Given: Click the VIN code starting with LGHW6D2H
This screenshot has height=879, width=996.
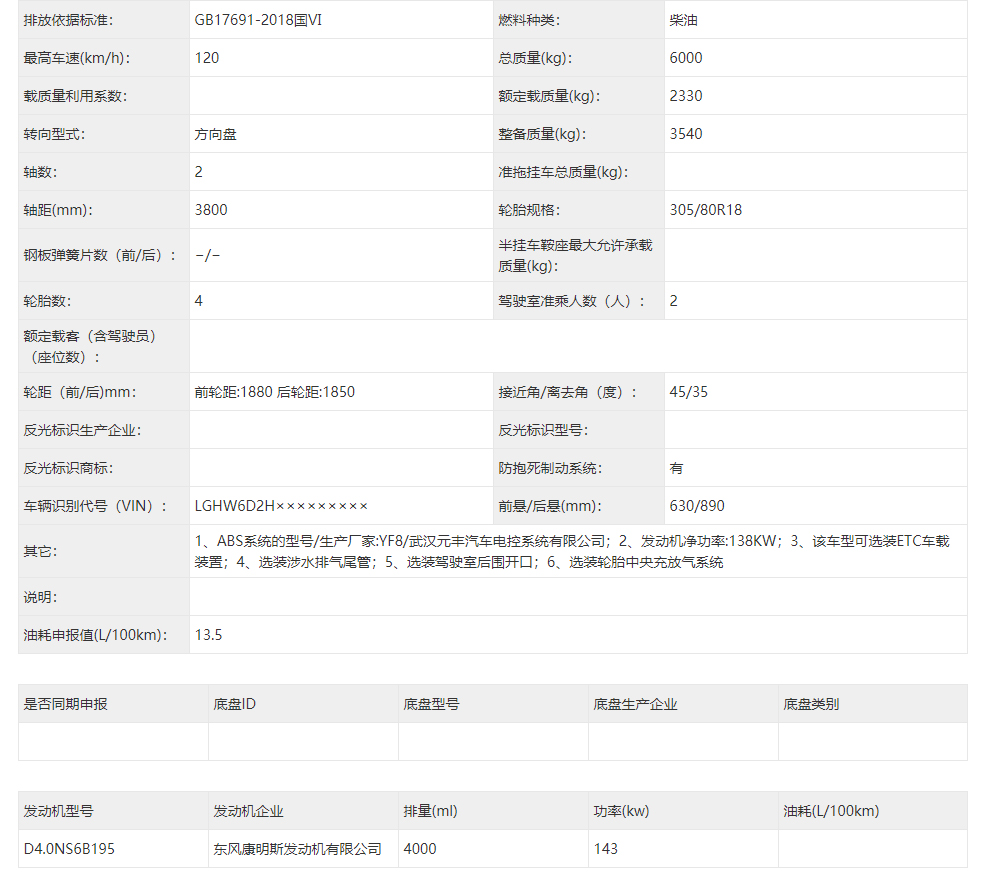Looking at the screenshot, I should point(282,506).
